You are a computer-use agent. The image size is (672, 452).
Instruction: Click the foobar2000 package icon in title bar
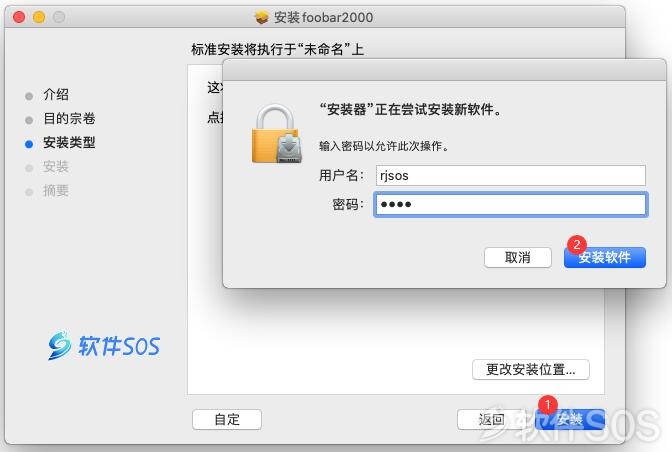tap(261, 18)
